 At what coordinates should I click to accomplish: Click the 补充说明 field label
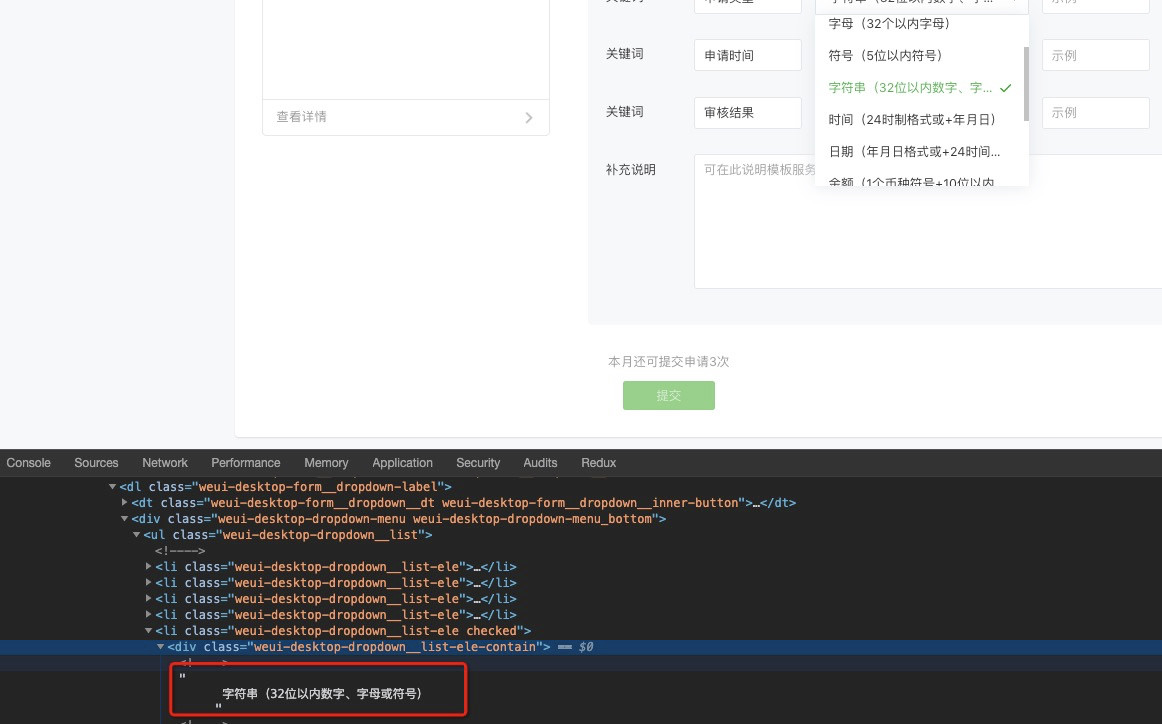click(631, 170)
